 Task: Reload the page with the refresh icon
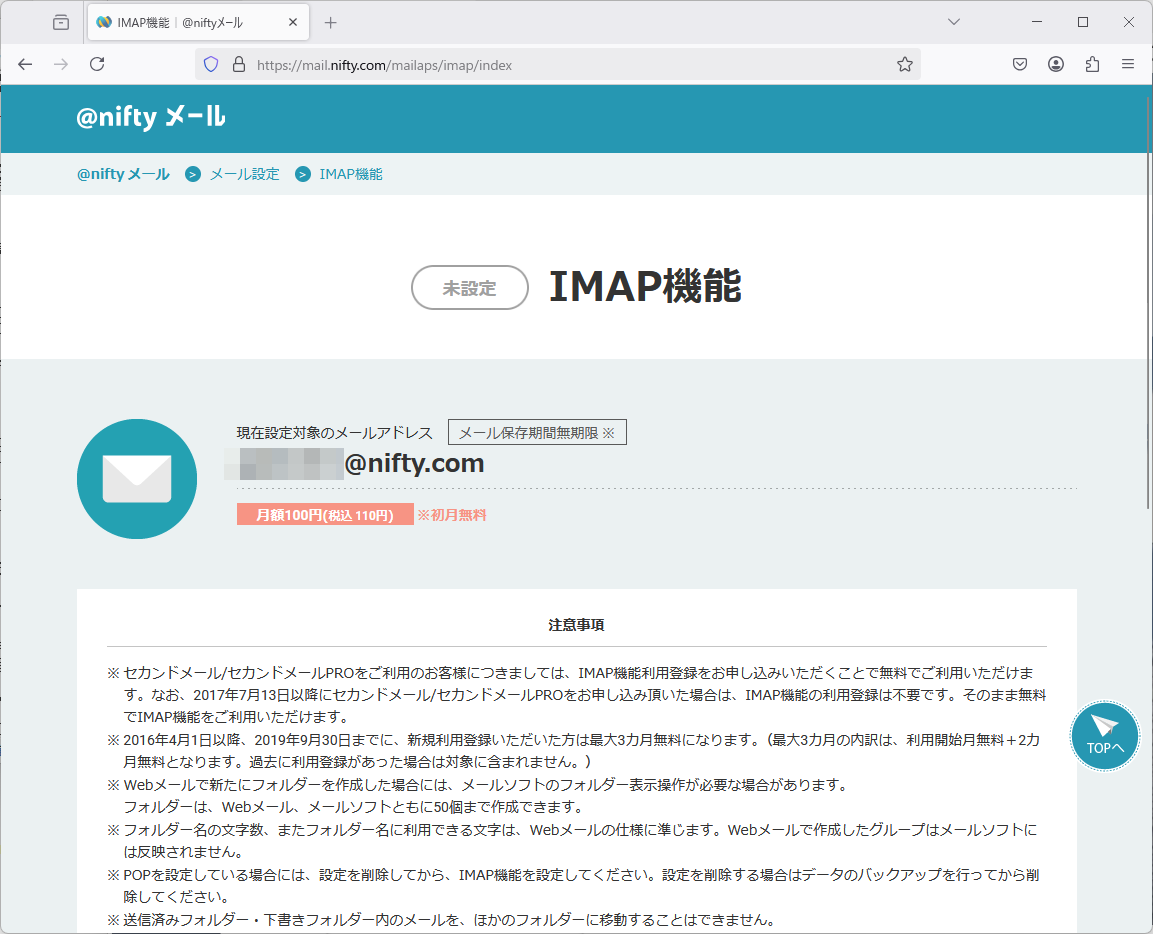pyautogui.click(x=97, y=64)
